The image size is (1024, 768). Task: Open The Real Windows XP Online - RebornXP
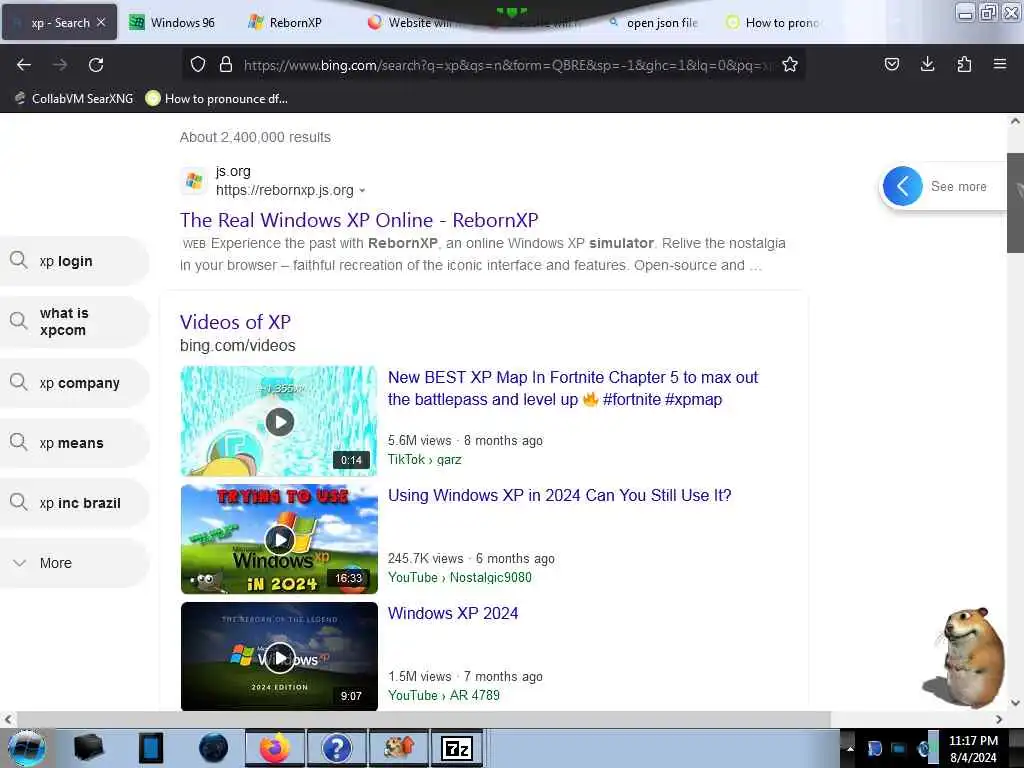pyautogui.click(x=359, y=220)
